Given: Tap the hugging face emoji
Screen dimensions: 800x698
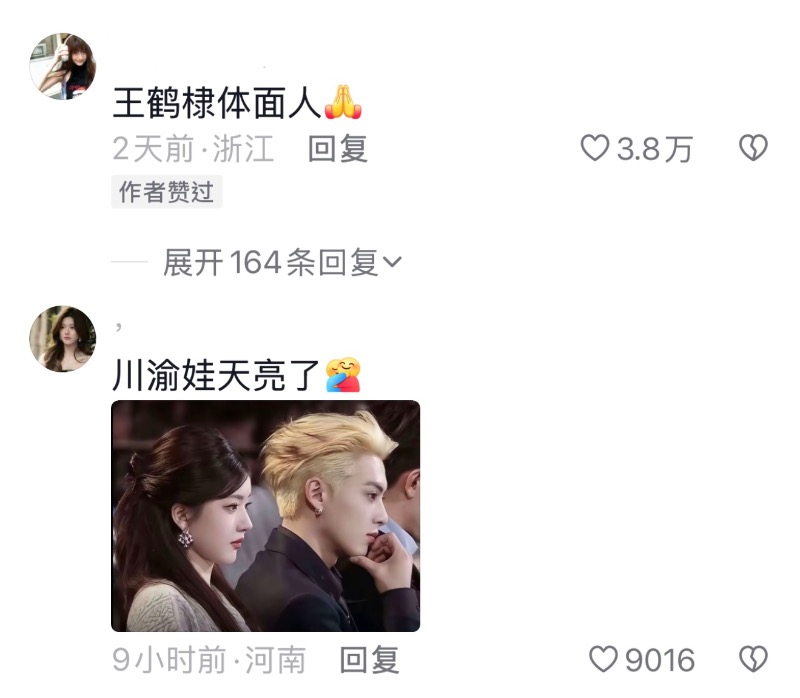Looking at the screenshot, I should tap(343, 375).
